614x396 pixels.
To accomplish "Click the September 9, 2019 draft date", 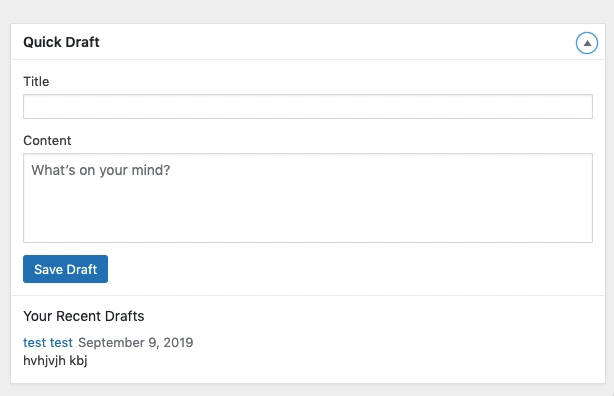I will 135,342.
